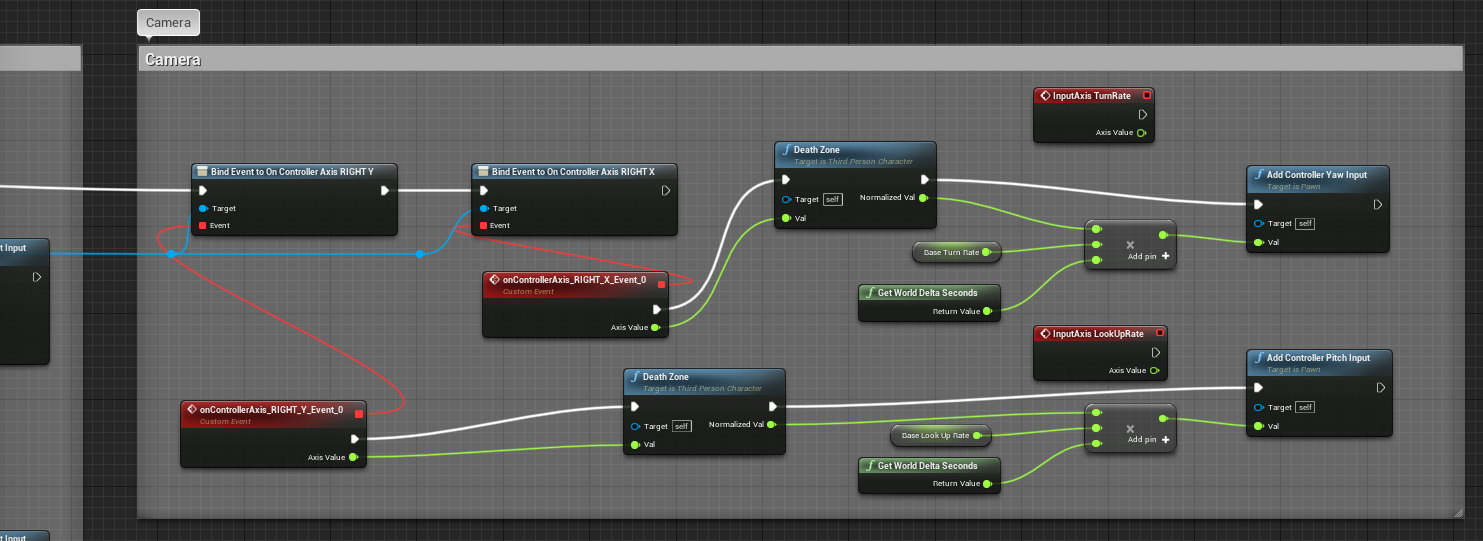Click the delegate pin on onControllerAxis_RIGHT_X_Event_0
The height and width of the screenshot is (541, 1483).
coord(661,284)
